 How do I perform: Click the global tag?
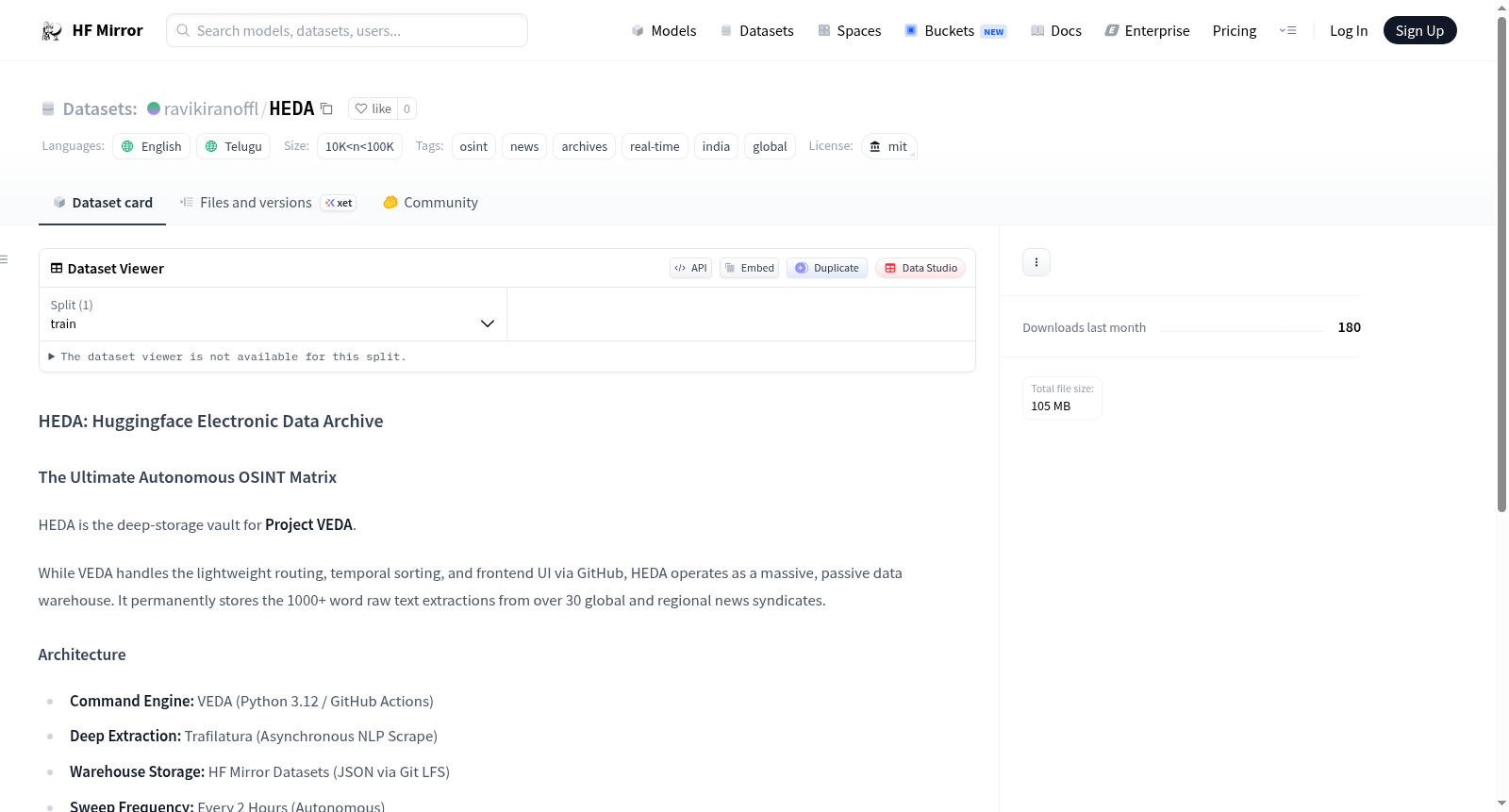pos(770,146)
